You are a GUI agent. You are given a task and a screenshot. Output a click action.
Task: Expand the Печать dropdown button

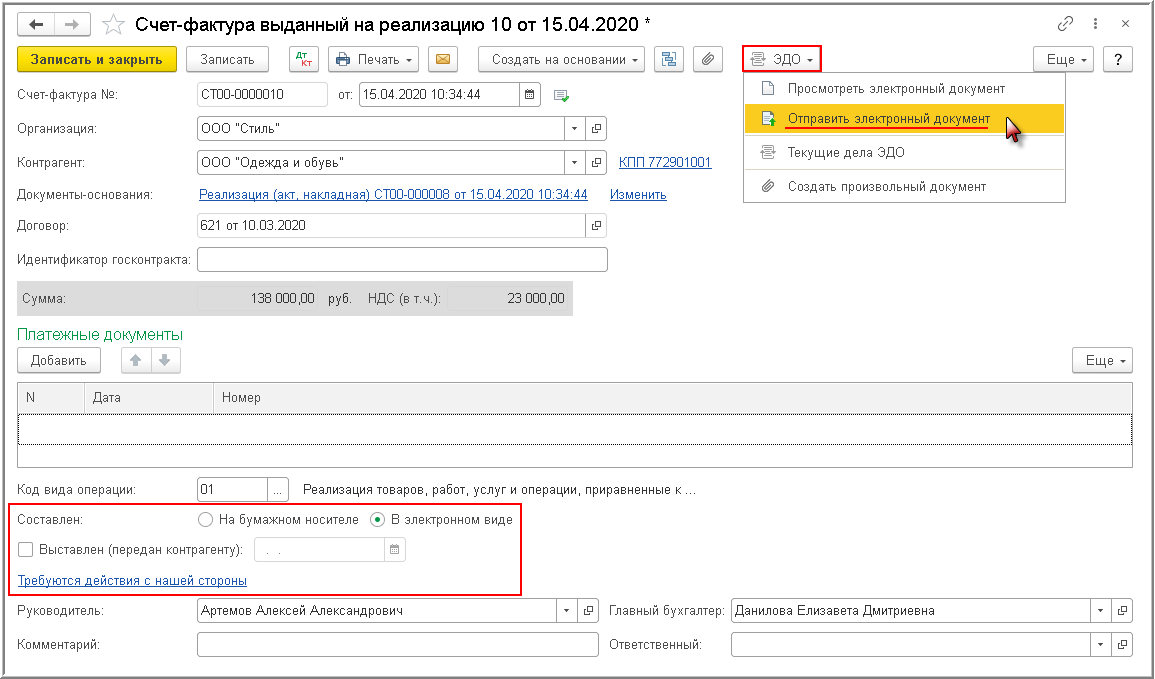374,60
